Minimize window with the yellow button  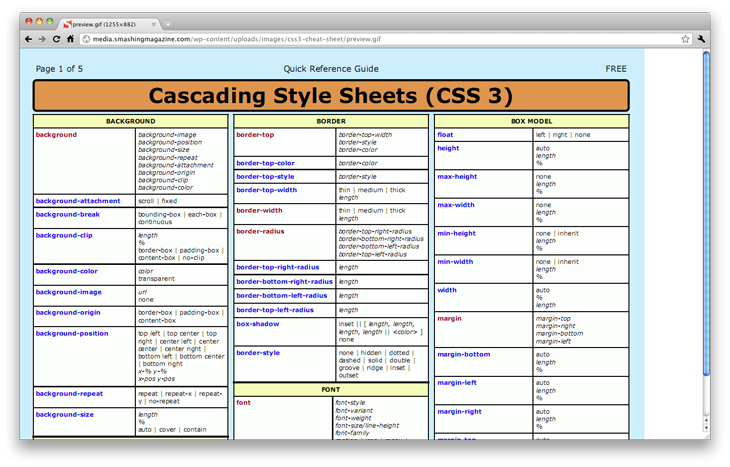40,21
